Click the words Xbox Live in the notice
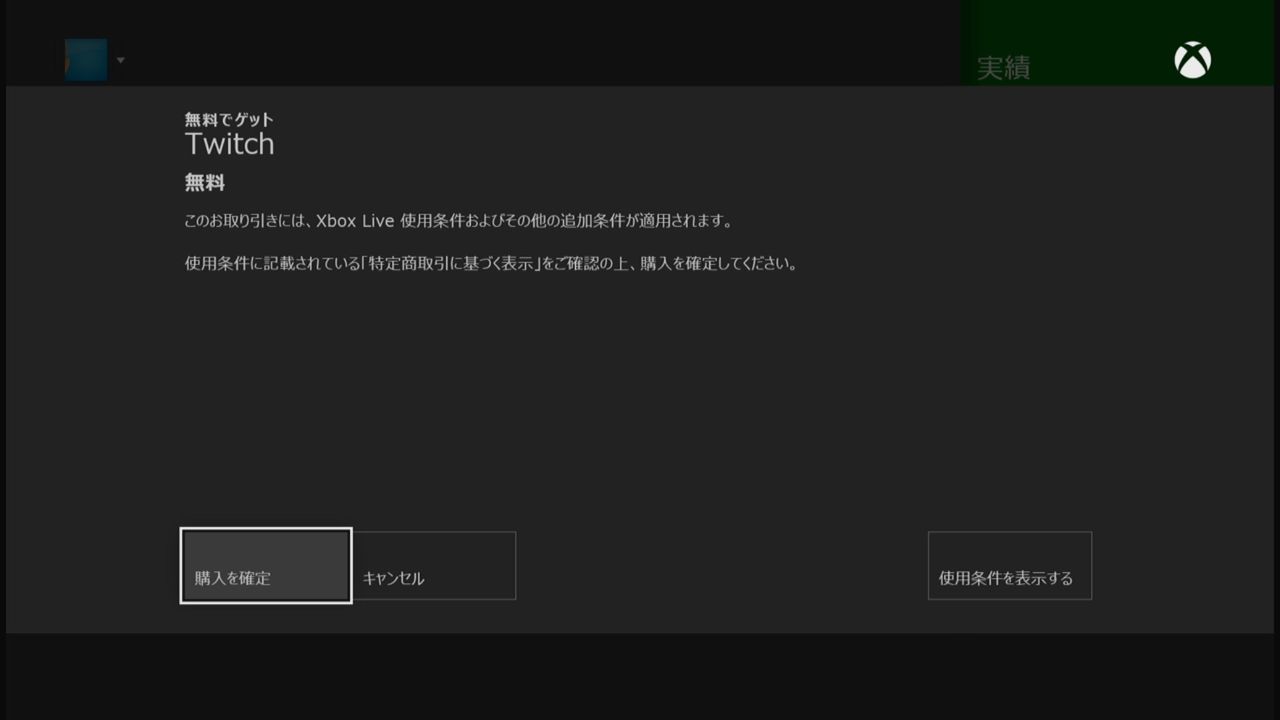The width and height of the screenshot is (1280, 720). point(355,220)
